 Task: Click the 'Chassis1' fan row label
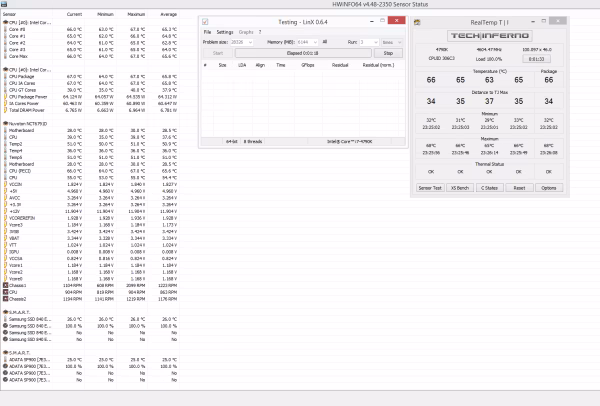(x=18, y=285)
